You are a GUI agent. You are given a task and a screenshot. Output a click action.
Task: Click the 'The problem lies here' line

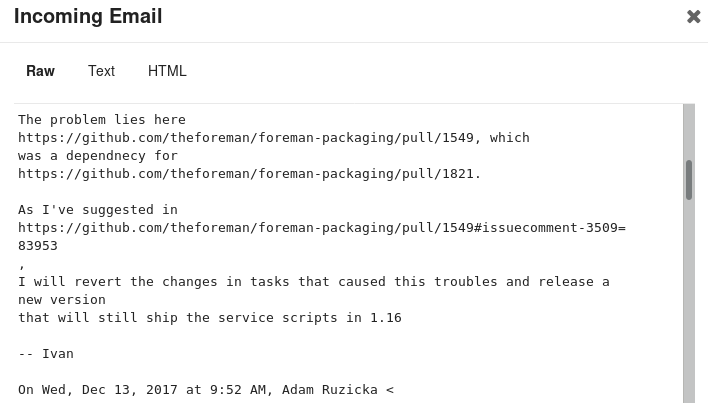102,120
